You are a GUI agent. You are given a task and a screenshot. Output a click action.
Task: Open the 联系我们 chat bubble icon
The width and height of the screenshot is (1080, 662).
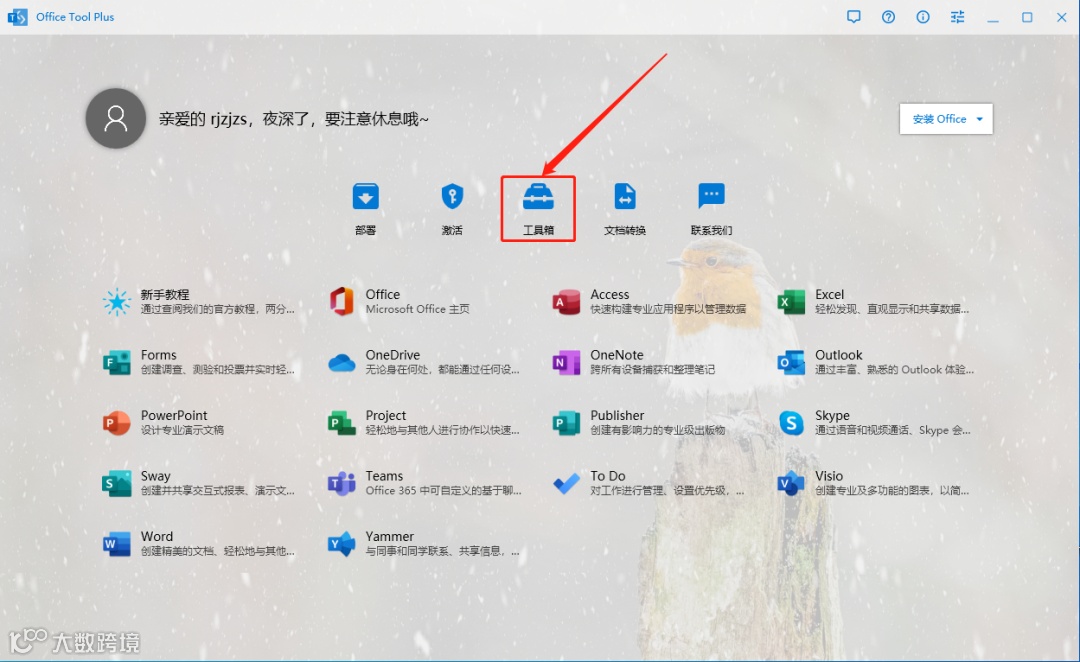pos(712,196)
